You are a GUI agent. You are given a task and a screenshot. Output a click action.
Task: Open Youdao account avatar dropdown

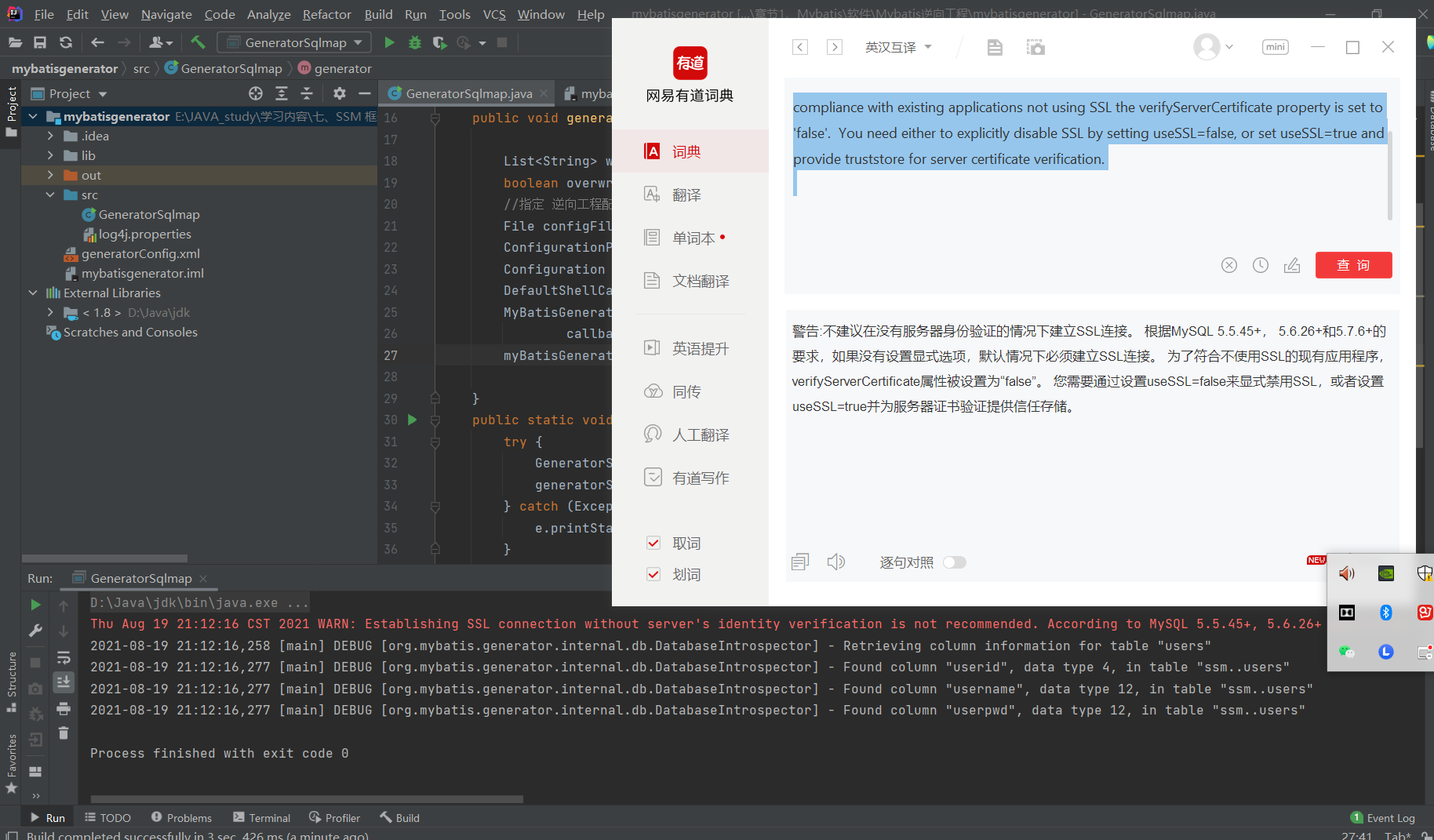(1213, 47)
